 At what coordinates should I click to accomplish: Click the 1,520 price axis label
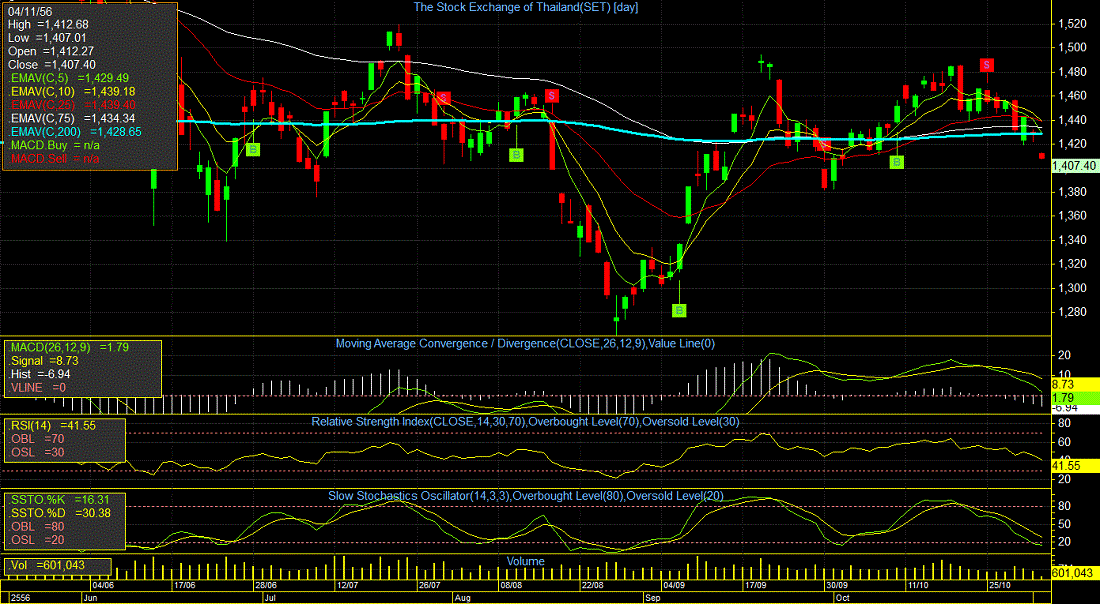[1071, 24]
